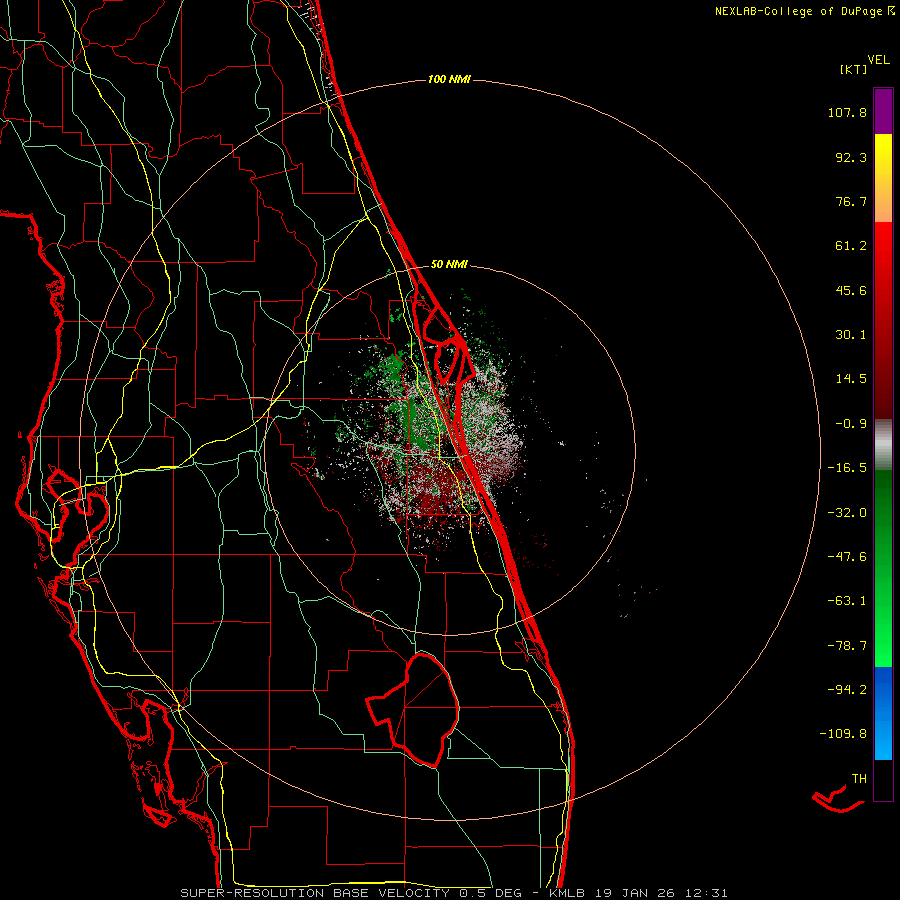
Task: Click the 50 NMI range ring label
Action: [x=449, y=264]
